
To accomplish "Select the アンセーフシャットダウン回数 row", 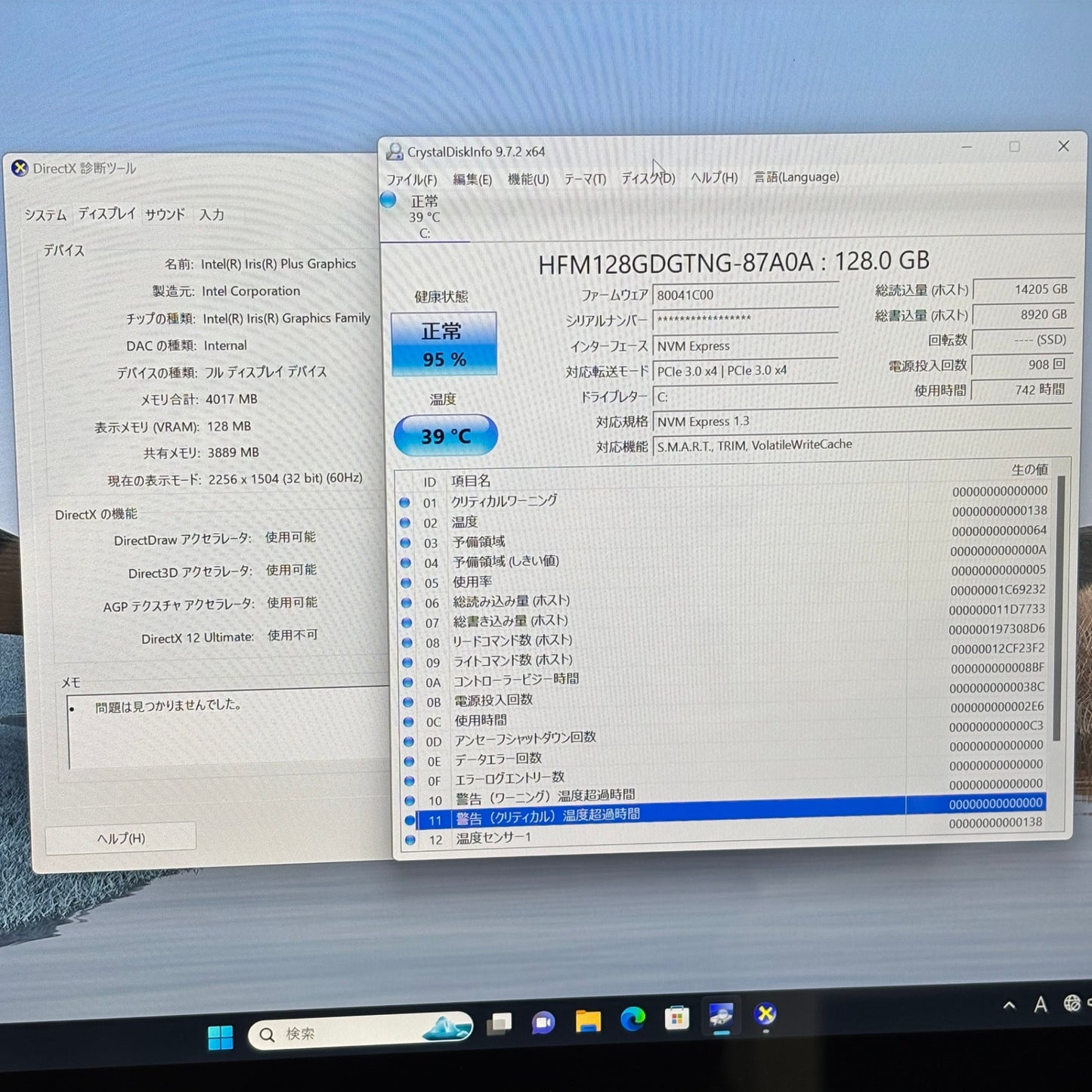I will [724, 735].
